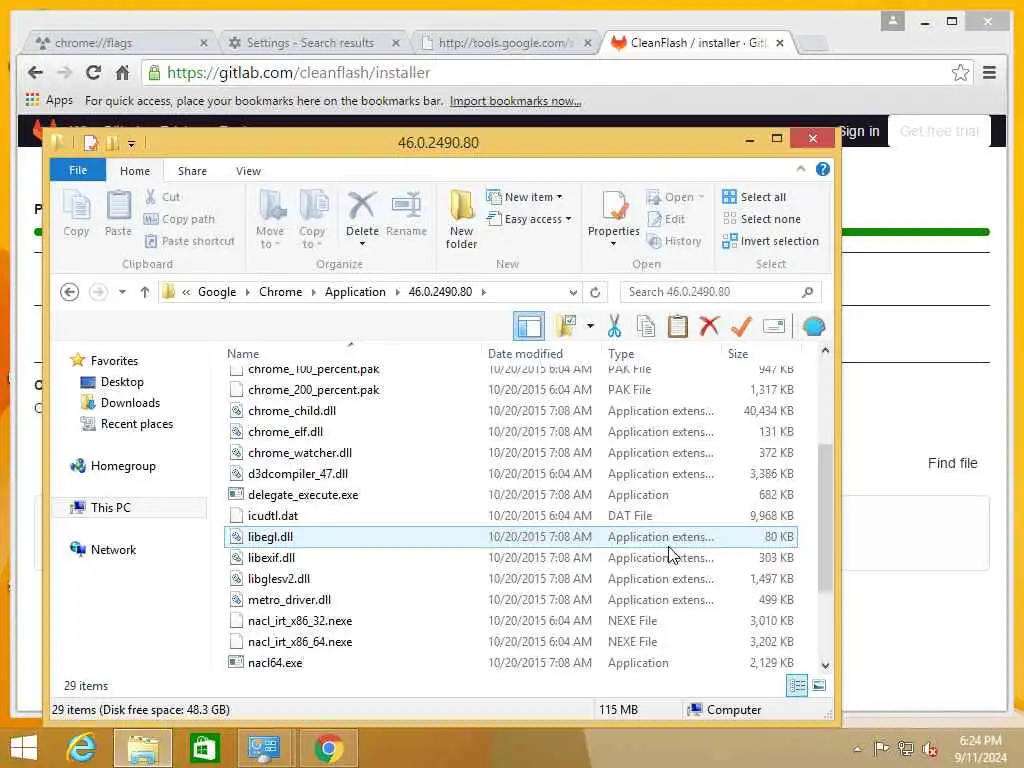
Task: Click the Explorer vertical scrollbar thumb
Action: [x=825, y=516]
